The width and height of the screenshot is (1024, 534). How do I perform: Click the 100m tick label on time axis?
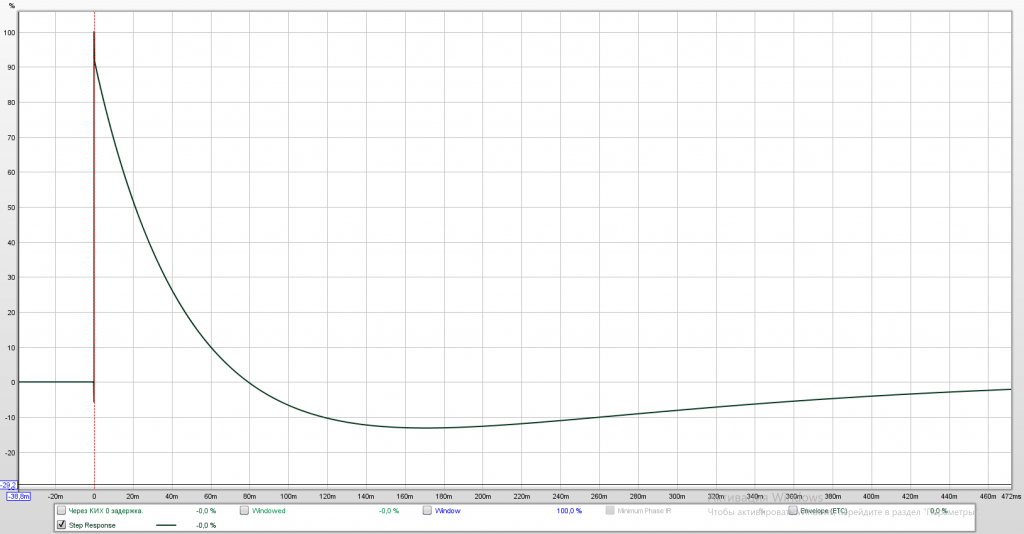click(x=288, y=497)
